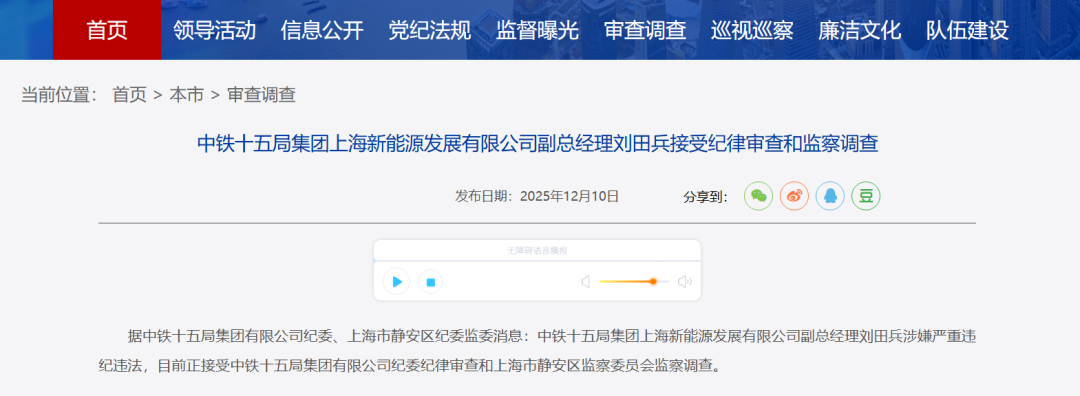Select 审查调查 in the top navigation
1080x396 pixels.
(645, 30)
